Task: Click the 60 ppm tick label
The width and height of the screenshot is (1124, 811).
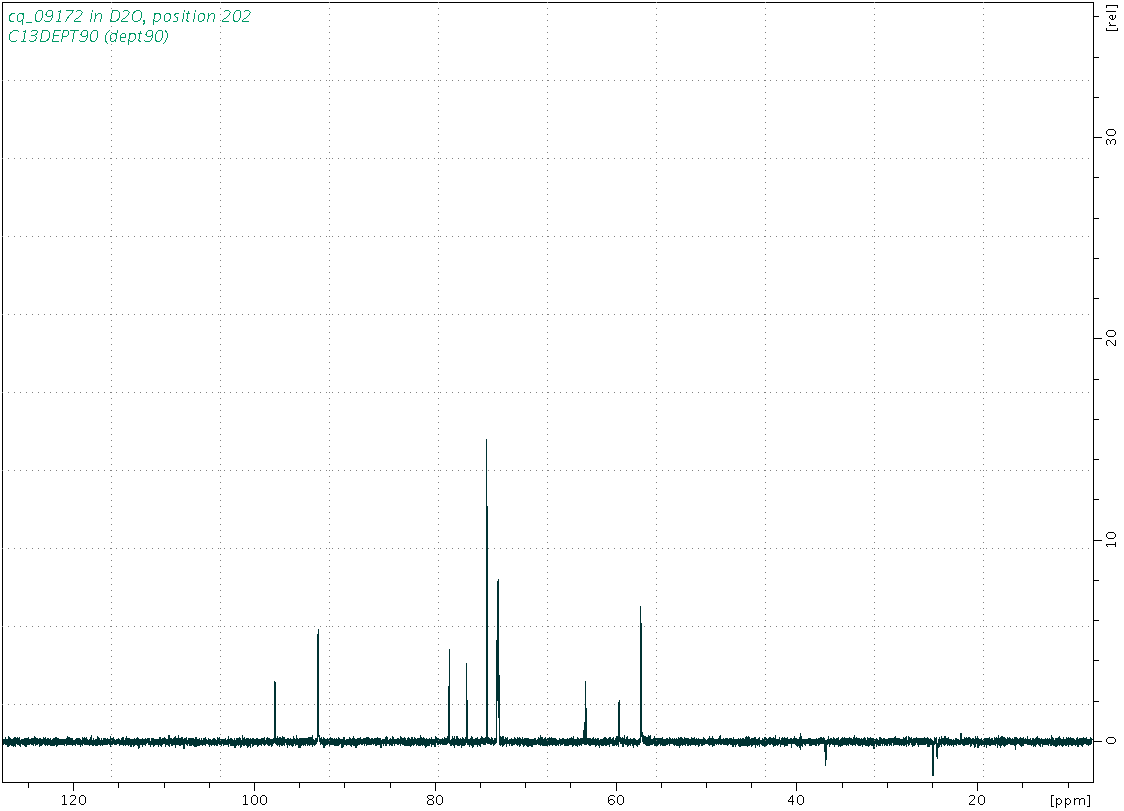Action: 616,800
